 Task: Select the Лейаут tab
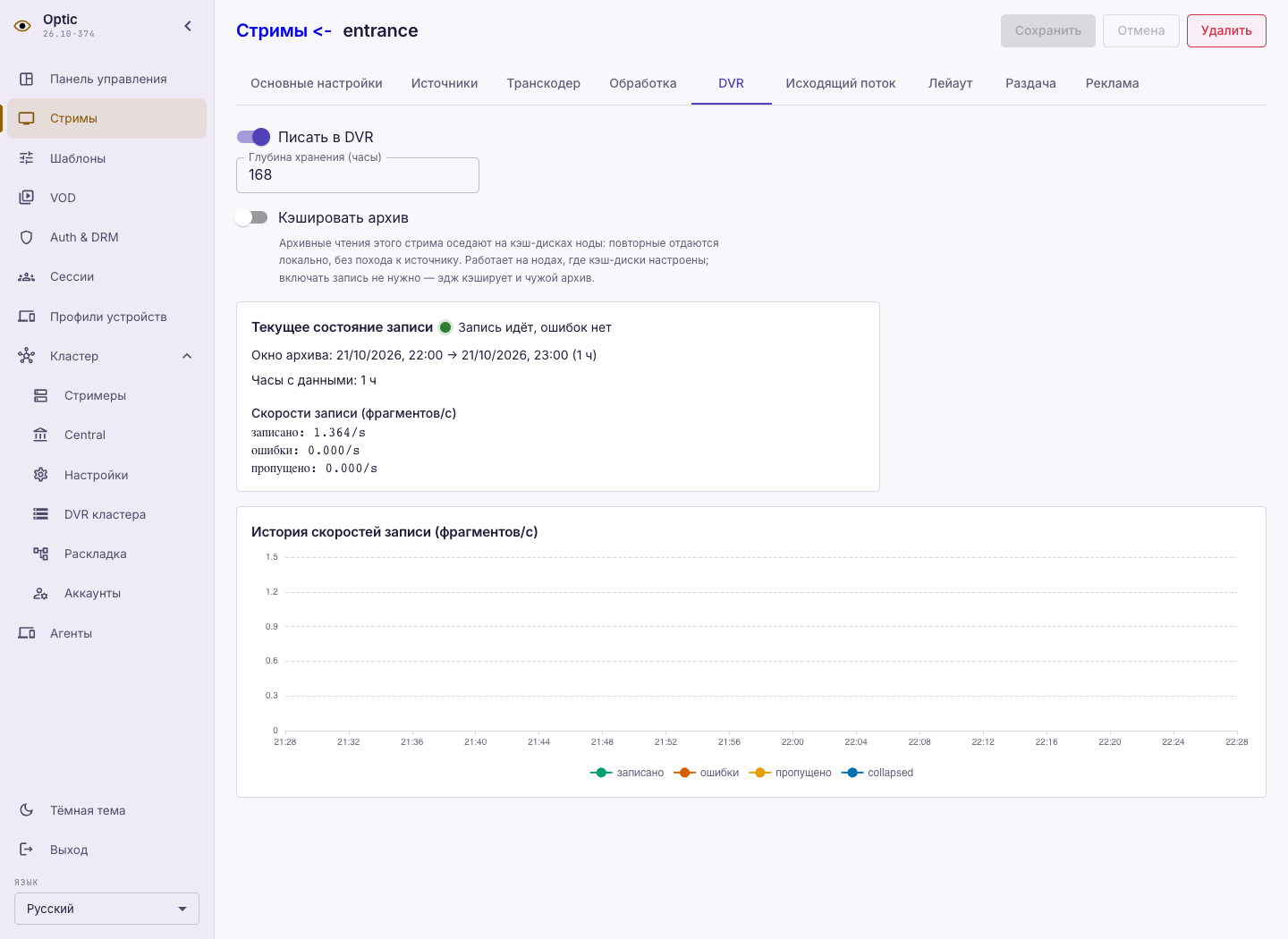[951, 83]
